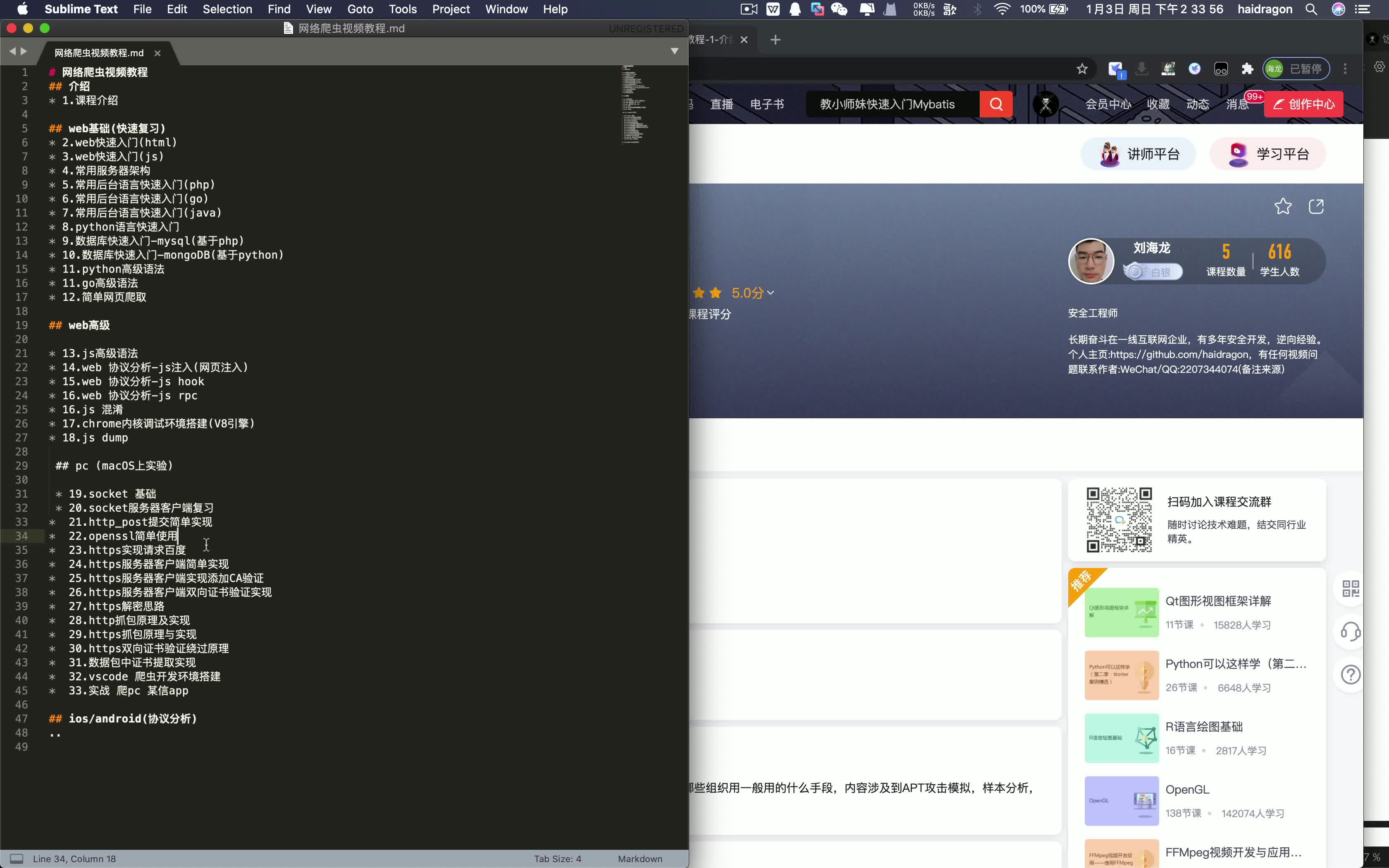Favorite the course with the star outline icon
Screen dimensions: 1389x868
point(1283,206)
